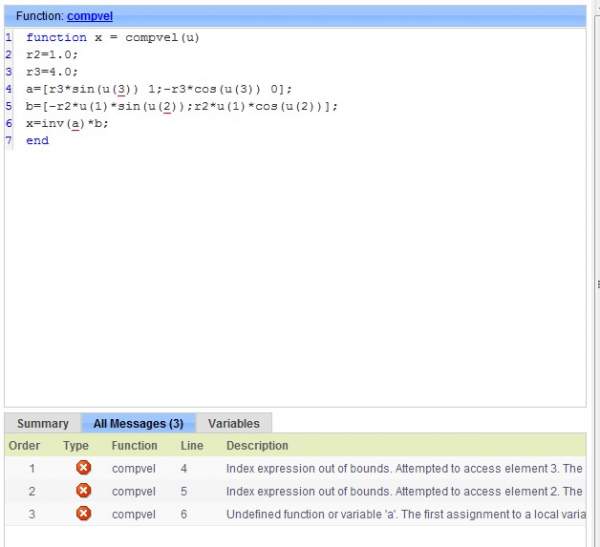Select the "Undefined function or variable 'a'" message
Screen dimensions: 600x547
point(406,514)
